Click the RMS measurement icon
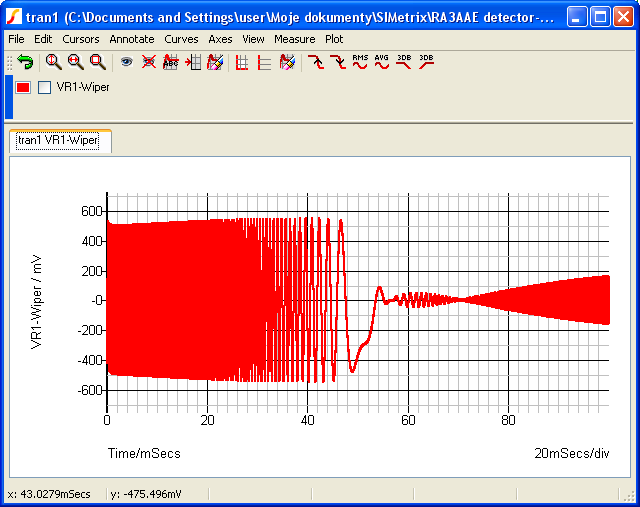The image size is (640, 507). [361, 62]
